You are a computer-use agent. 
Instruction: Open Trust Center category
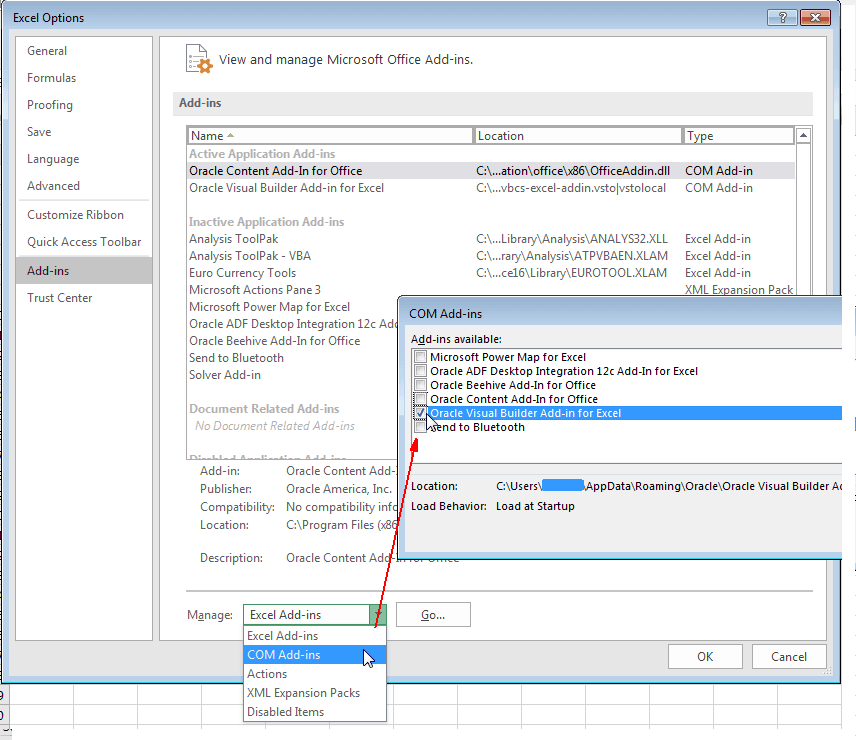coord(84,298)
